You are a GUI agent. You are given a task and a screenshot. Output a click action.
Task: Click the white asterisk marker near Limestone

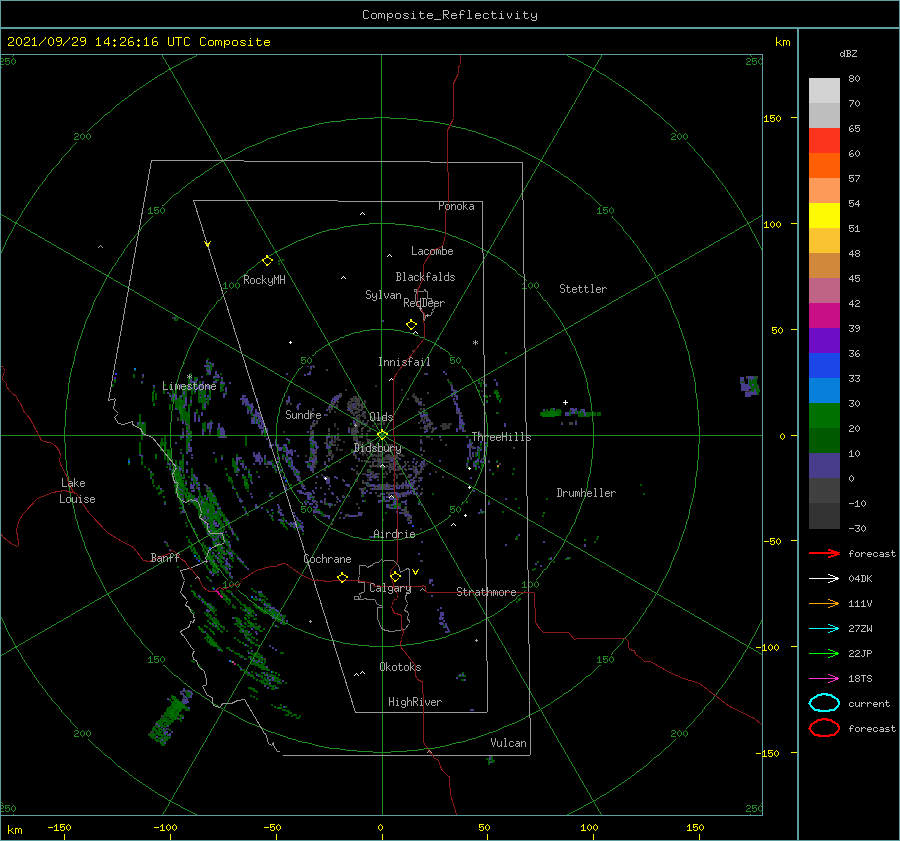coord(189,378)
